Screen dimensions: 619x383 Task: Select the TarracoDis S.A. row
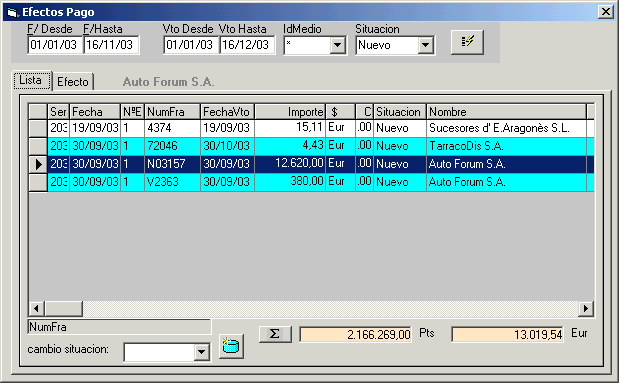pos(311,146)
